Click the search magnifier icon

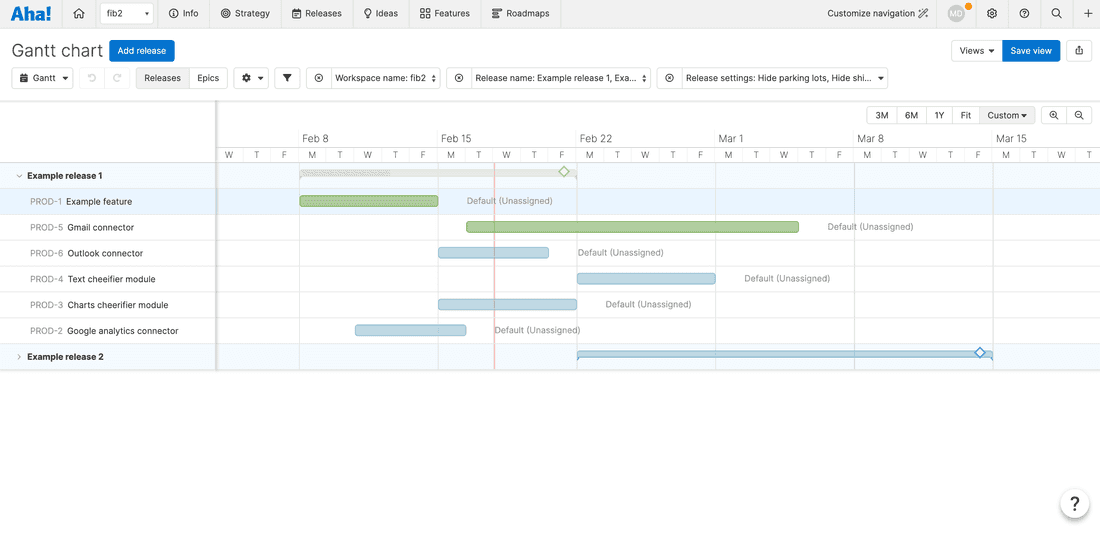1057,13
